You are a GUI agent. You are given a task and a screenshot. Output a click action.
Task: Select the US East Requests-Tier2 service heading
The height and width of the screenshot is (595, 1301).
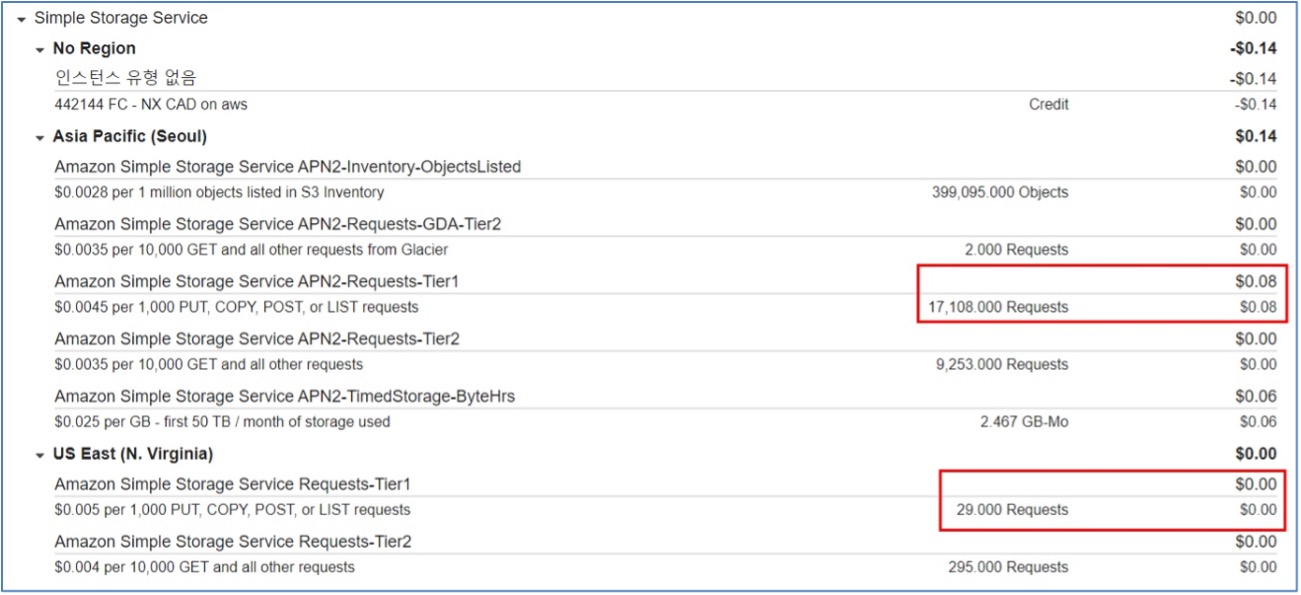[x=233, y=542]
